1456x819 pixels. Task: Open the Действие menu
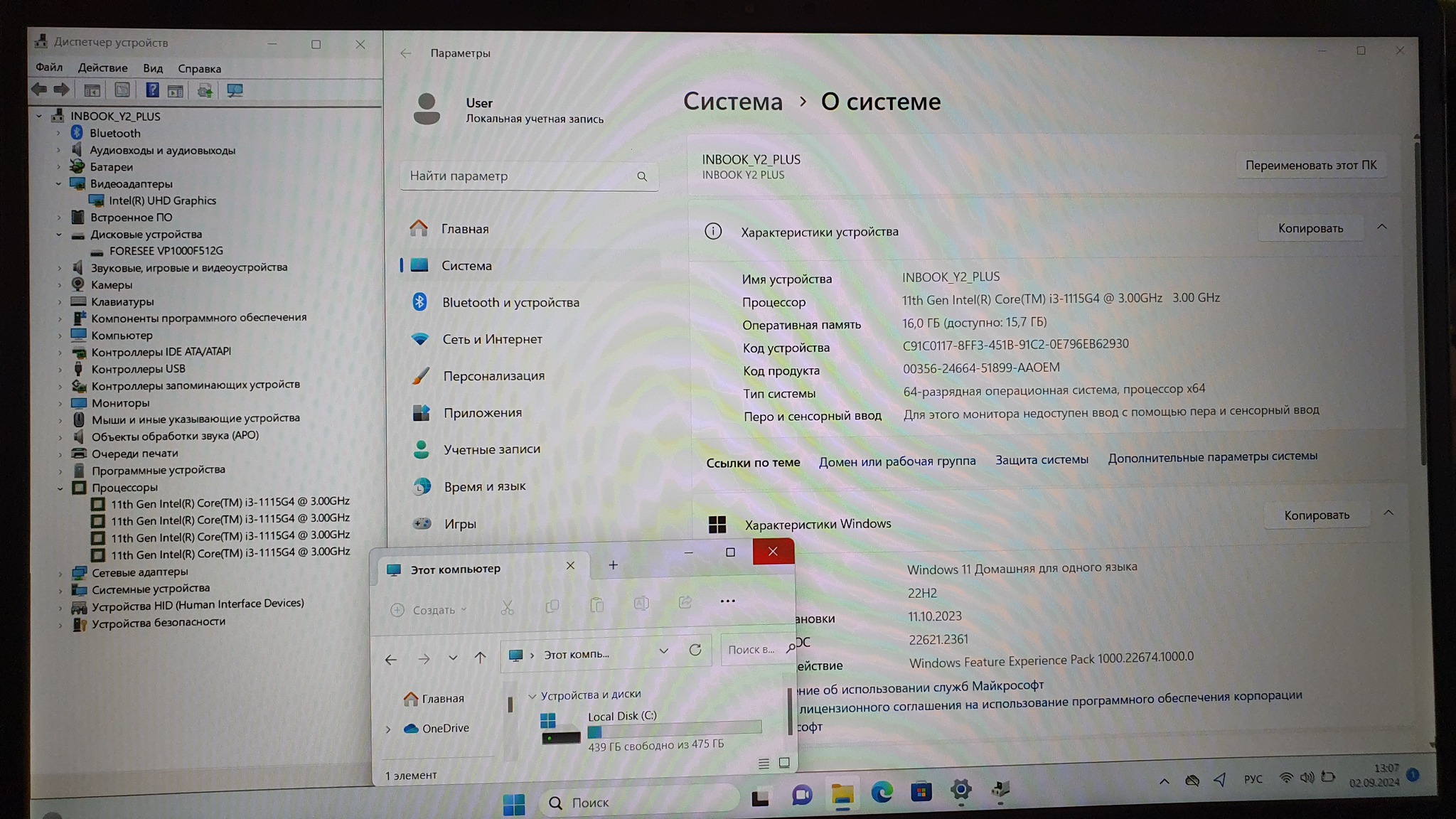102,68
